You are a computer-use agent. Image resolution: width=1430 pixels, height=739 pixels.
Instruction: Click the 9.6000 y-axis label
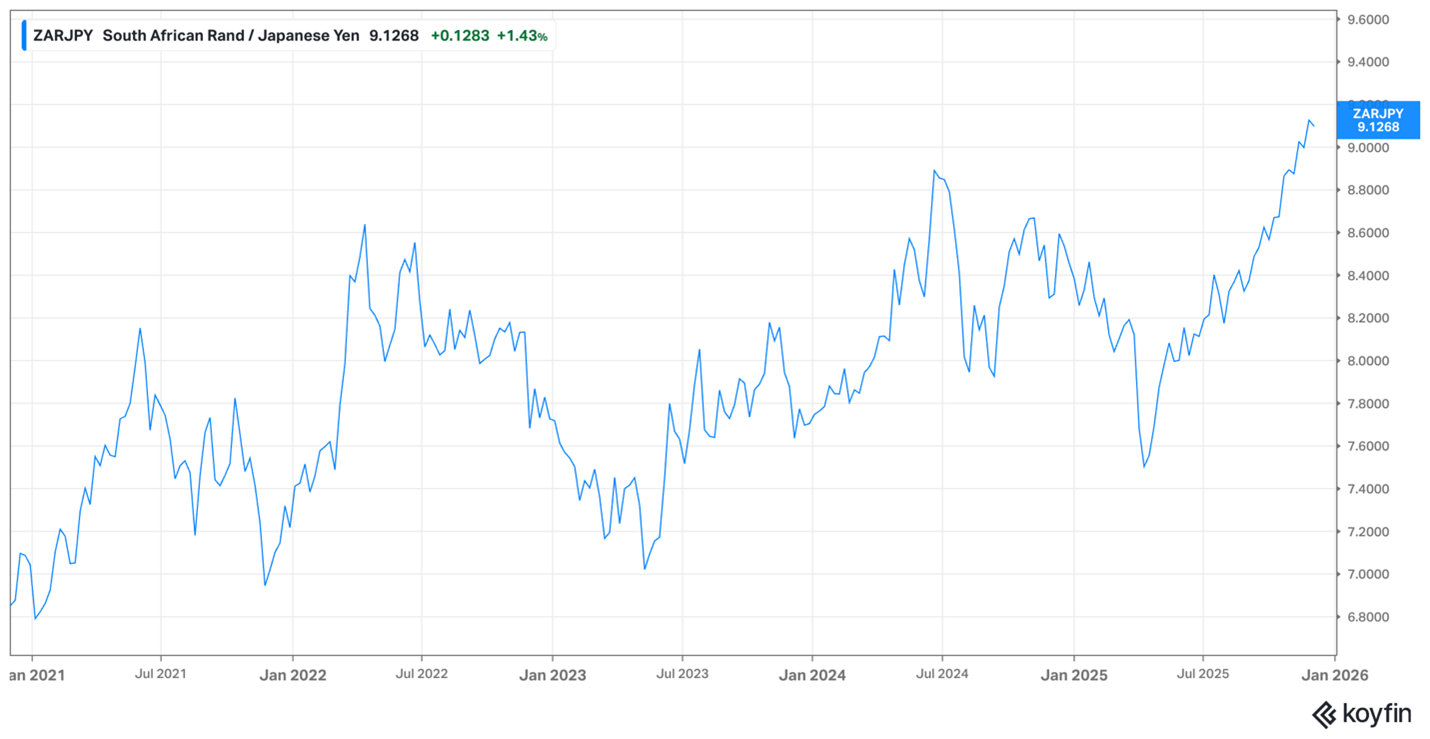click(1369, 19)
